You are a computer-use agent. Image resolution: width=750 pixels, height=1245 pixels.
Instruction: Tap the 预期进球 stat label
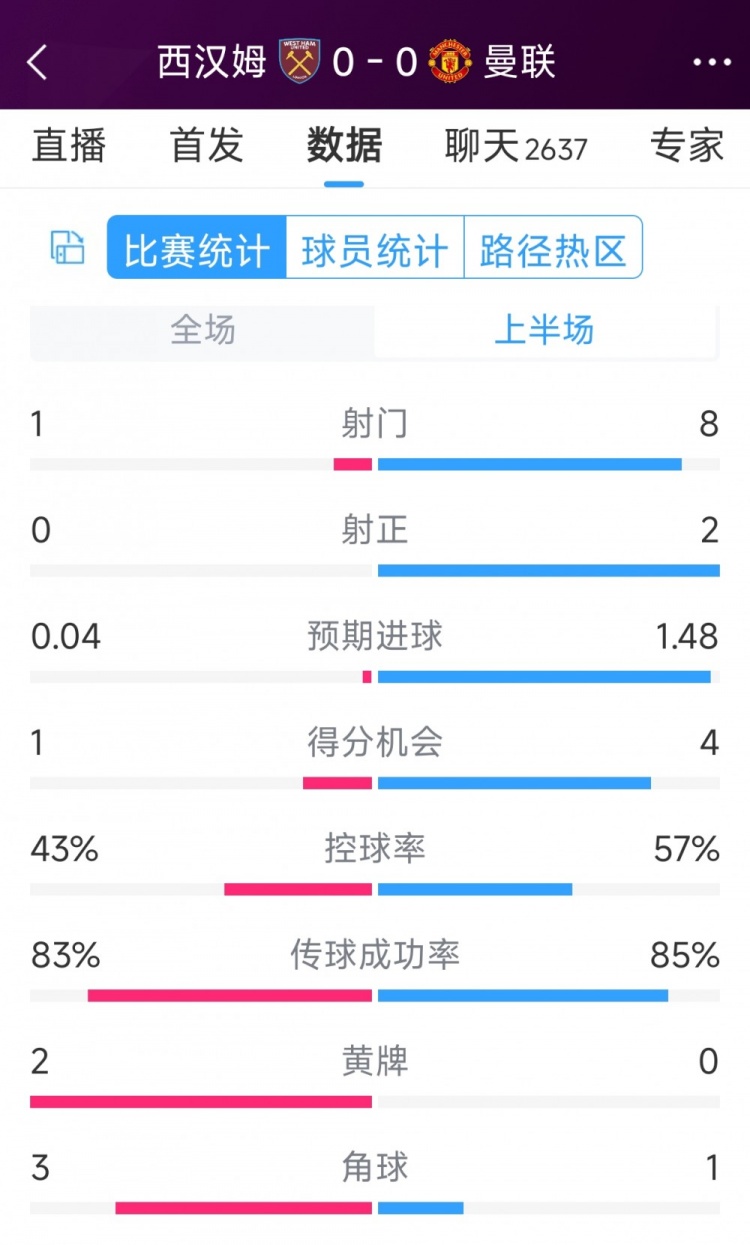point(375,636)
